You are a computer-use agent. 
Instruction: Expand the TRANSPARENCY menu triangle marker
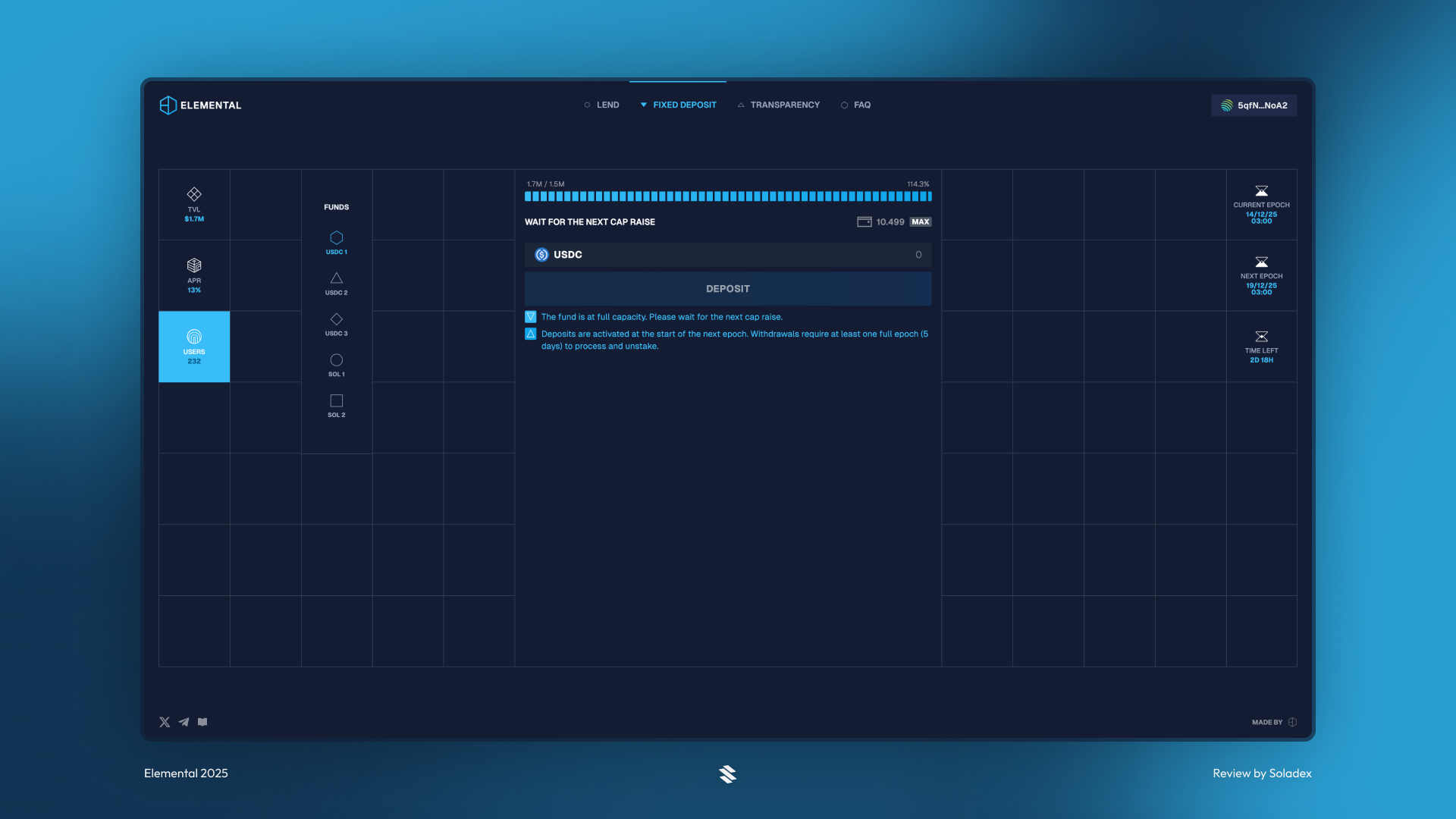click(741, 105)
